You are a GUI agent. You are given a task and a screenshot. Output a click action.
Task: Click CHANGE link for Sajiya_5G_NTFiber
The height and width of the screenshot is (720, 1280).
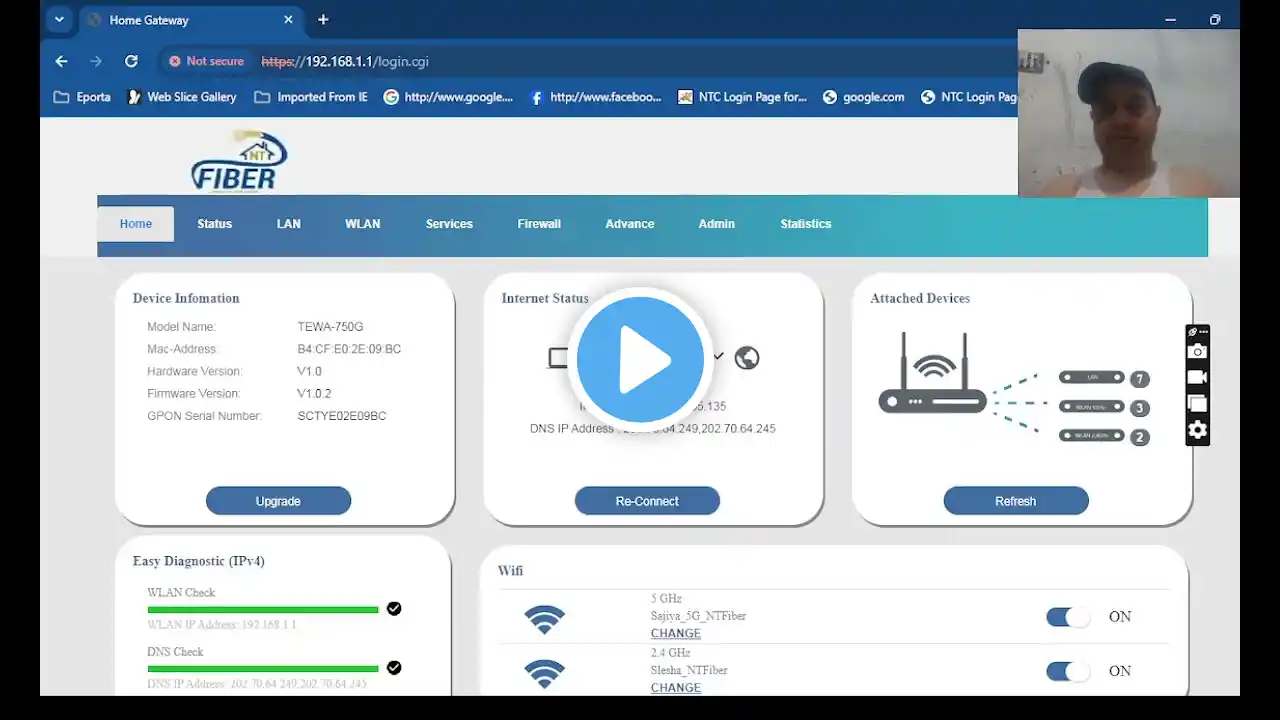(676, 633)
